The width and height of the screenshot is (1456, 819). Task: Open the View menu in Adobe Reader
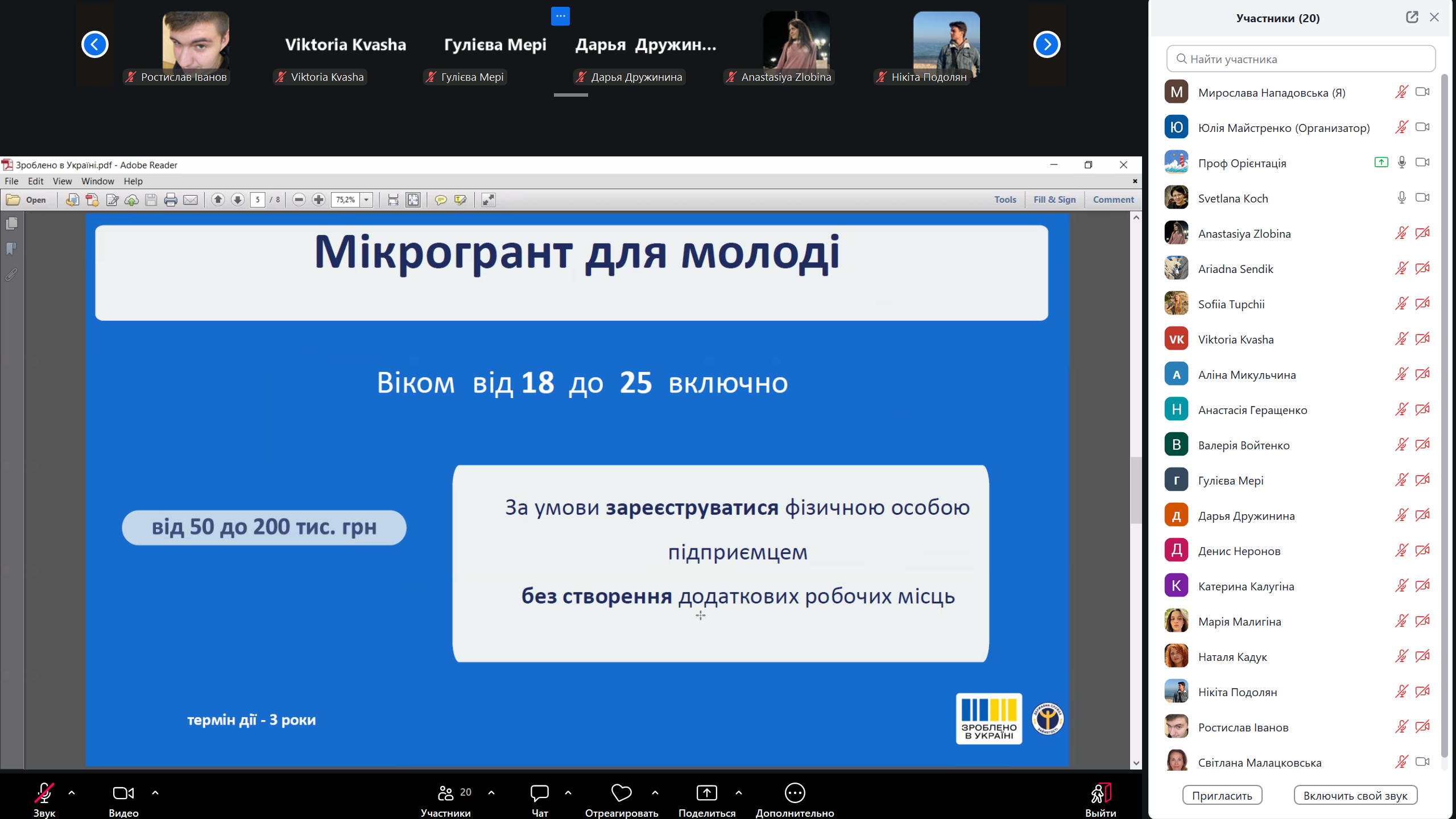click(62, 181)
